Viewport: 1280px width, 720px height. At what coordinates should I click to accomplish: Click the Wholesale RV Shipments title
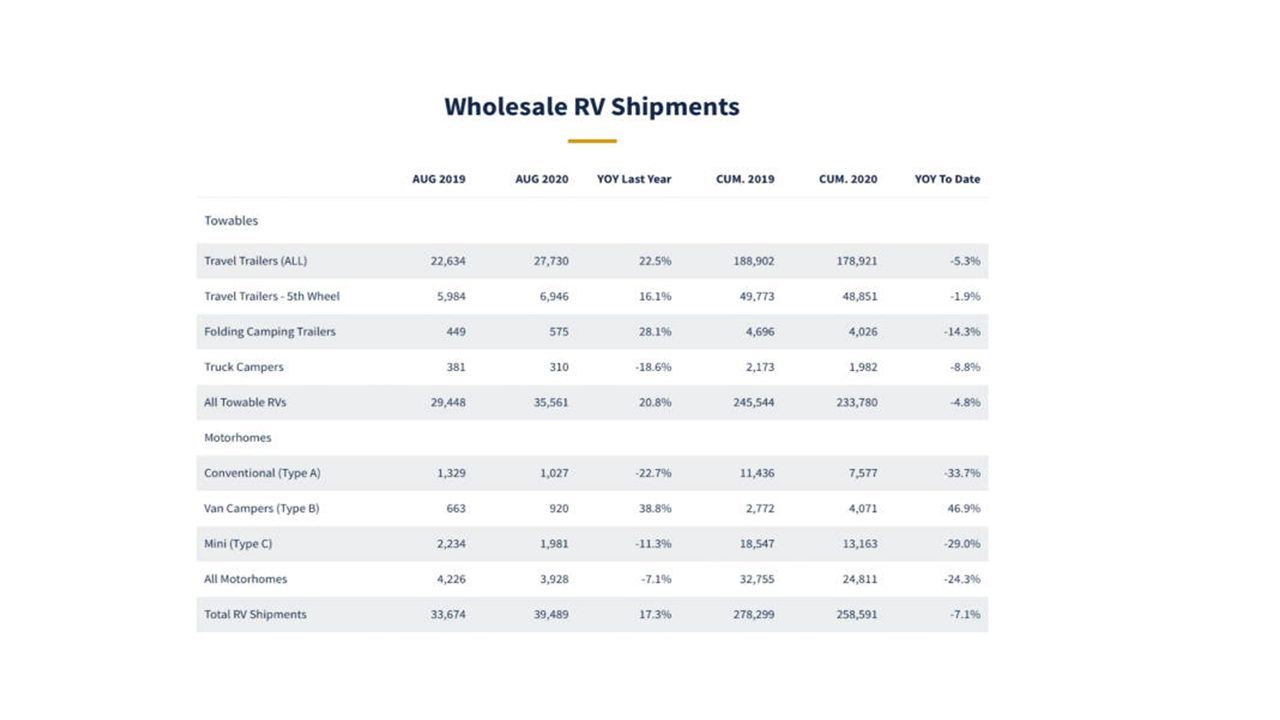(592, 106)
